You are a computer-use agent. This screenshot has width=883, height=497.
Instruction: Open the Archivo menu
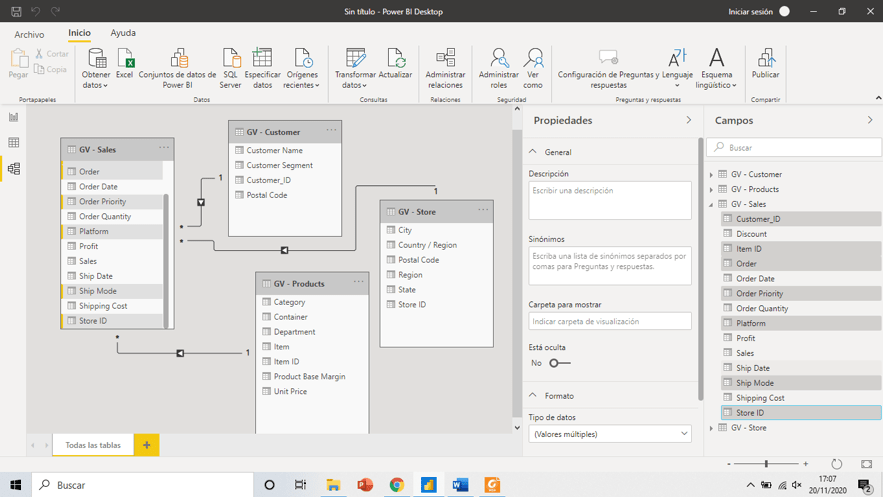pos(29,34)
